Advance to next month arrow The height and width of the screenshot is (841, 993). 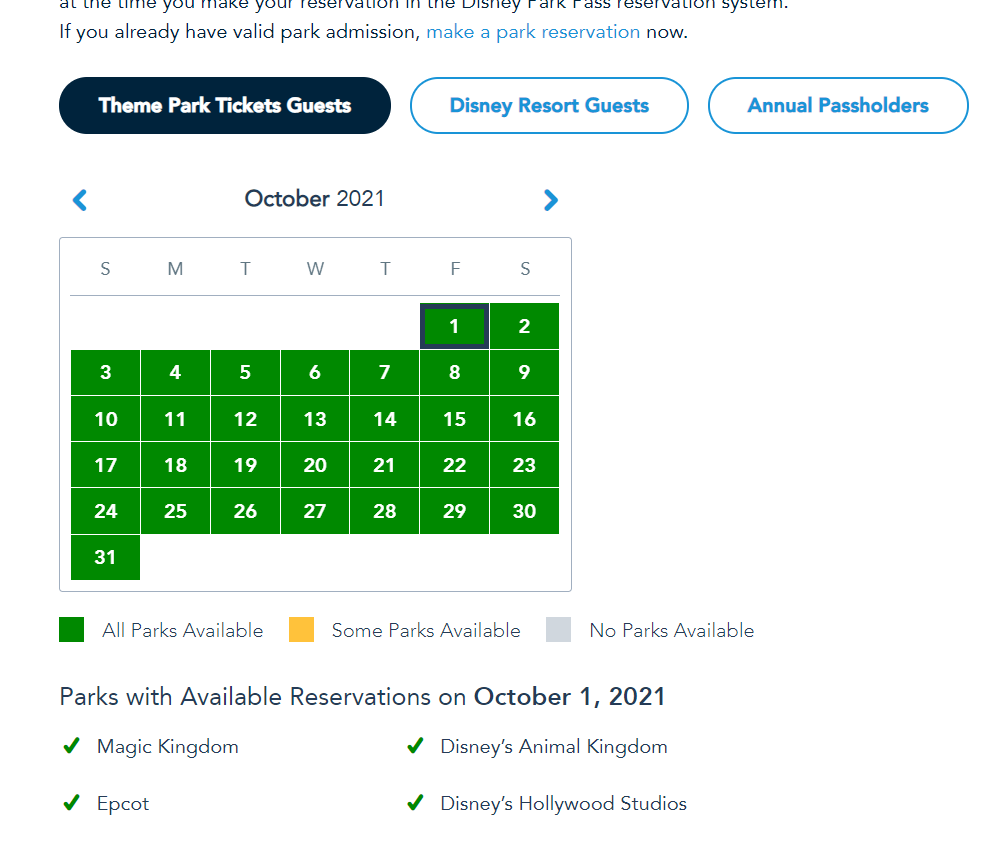click(550, 200)
